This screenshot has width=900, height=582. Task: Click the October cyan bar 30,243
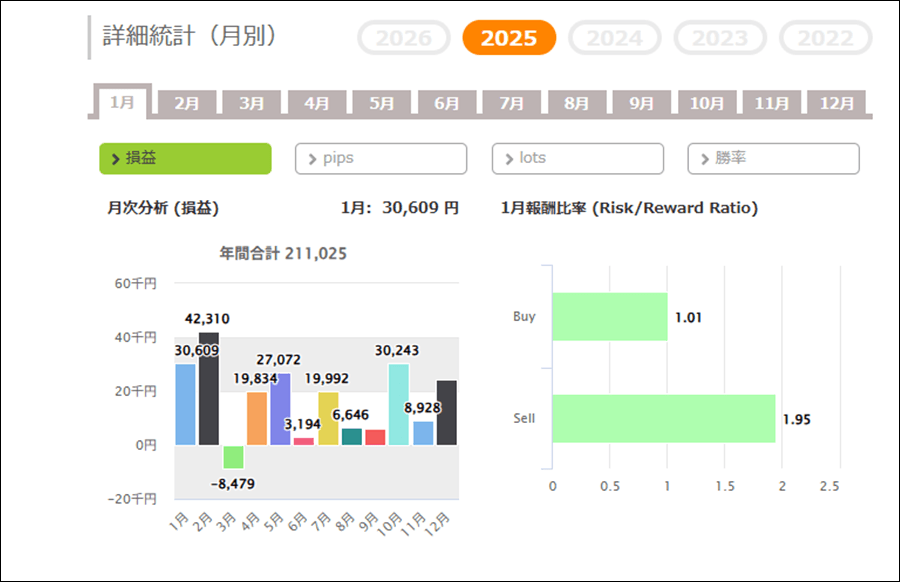pos(399,405)
